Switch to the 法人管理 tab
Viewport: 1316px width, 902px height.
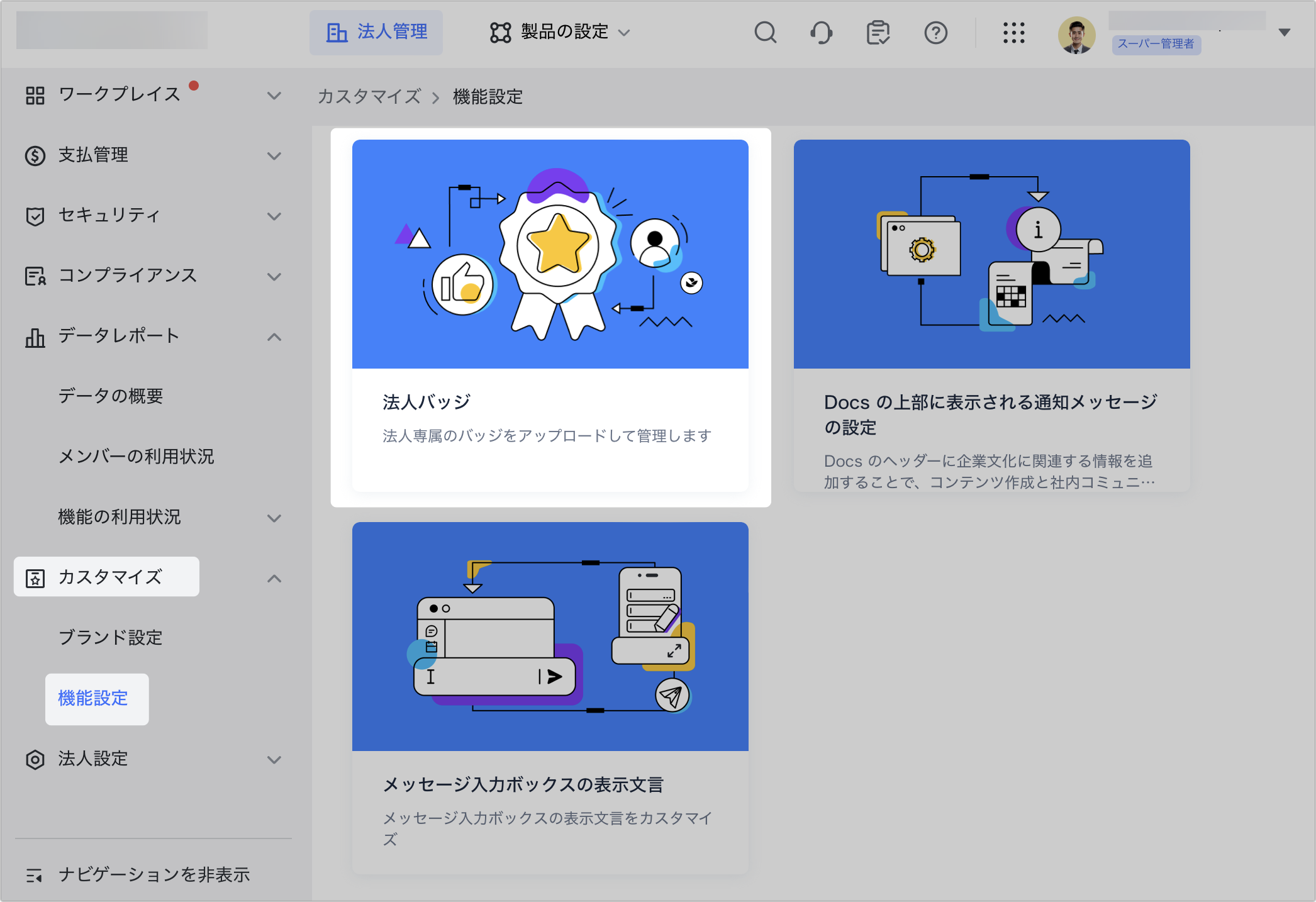tap(376, 32)
